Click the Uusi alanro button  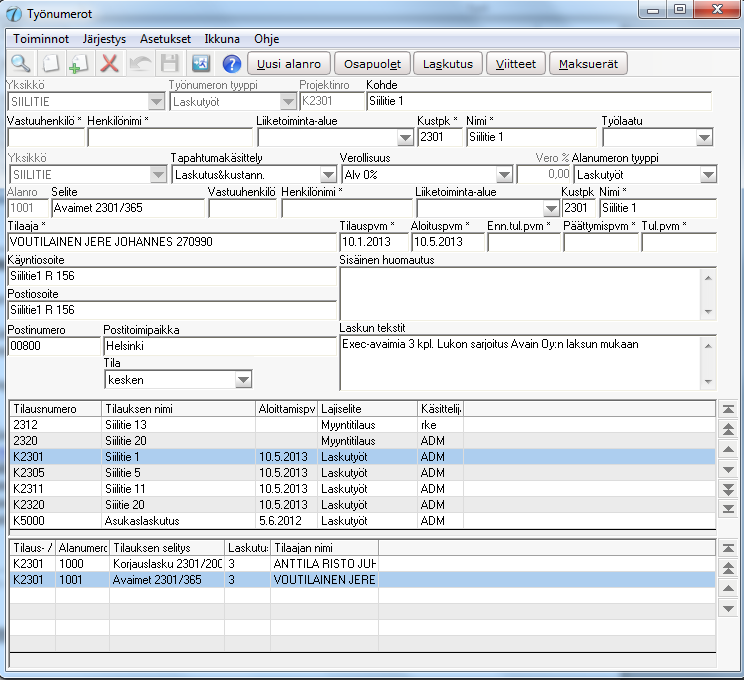coord(288,64)
